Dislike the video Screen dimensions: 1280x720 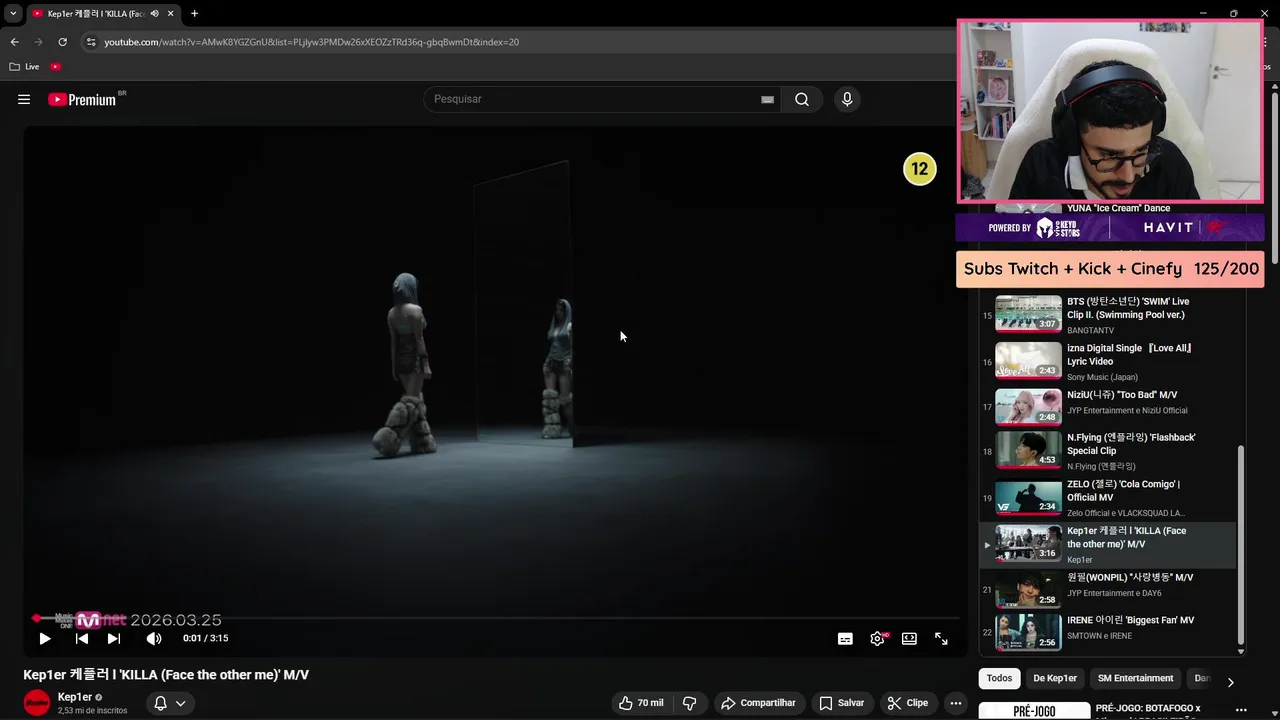point(690,703)
